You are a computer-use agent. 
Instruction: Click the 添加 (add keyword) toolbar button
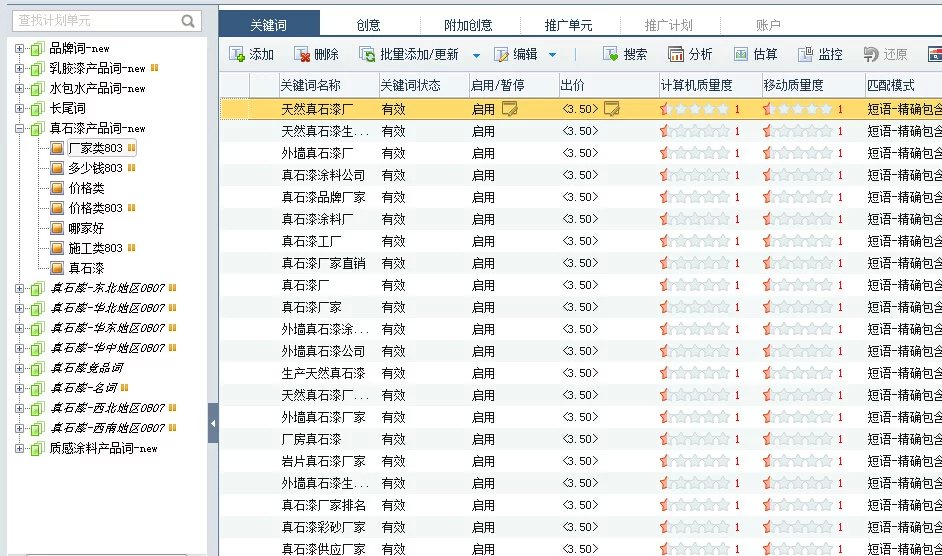point(252,55)
